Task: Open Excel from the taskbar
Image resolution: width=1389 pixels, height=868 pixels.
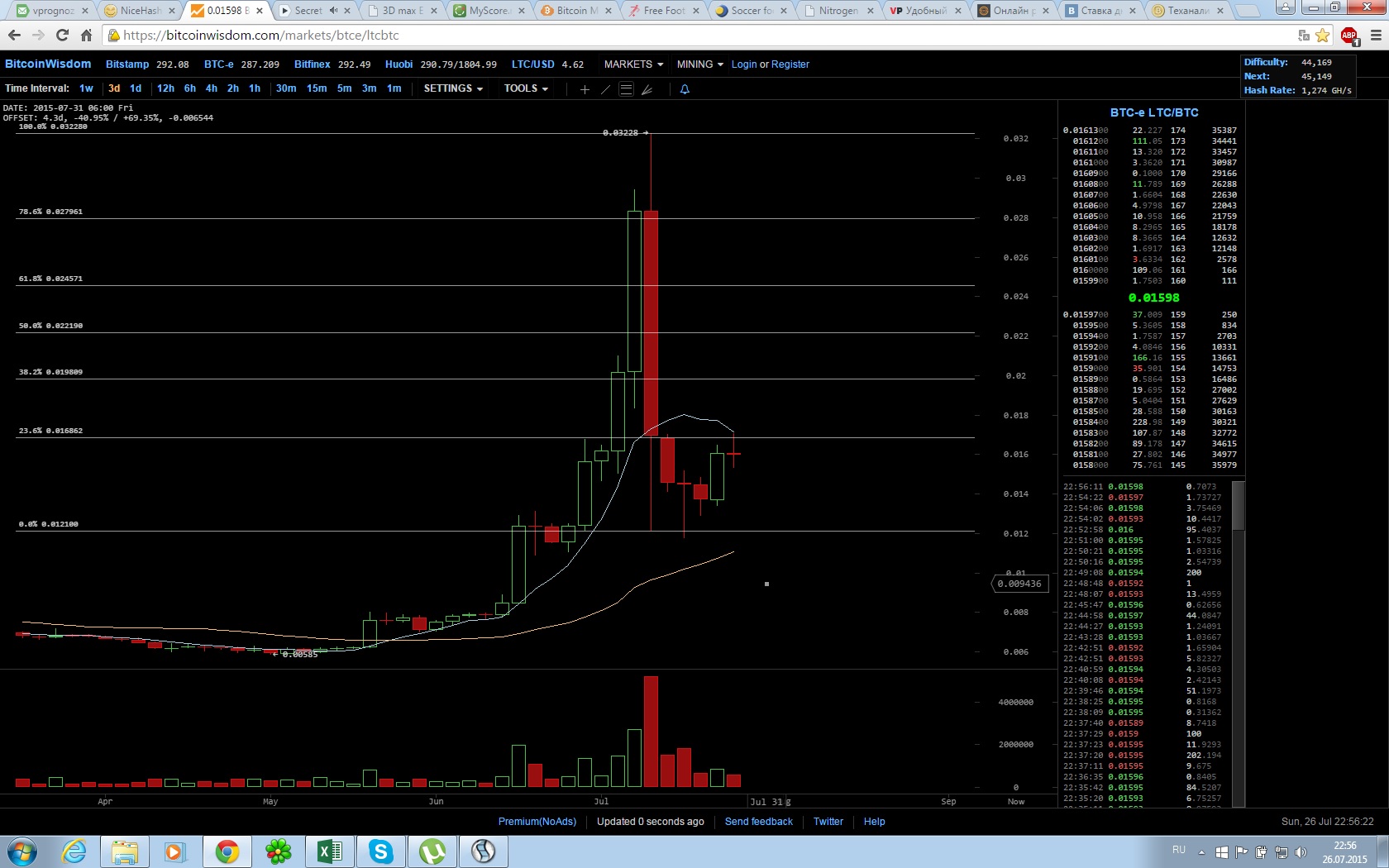Action: [x=329, y=851]
